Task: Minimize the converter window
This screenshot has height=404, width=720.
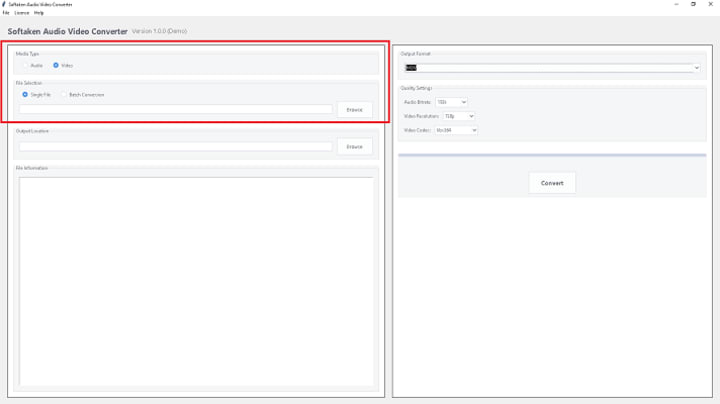Action: 676,4
